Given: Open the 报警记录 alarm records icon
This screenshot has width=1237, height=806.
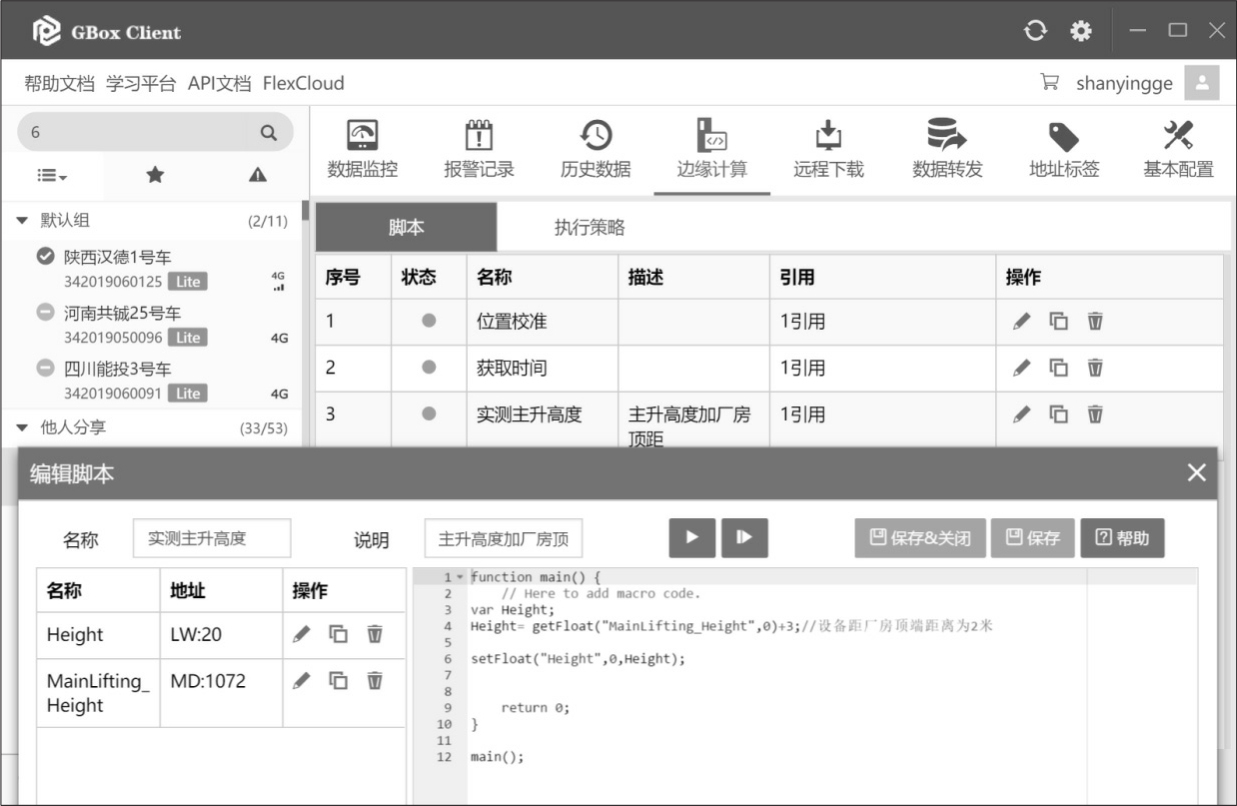Looking at the screenshot, I should click(x=479, y=136).
